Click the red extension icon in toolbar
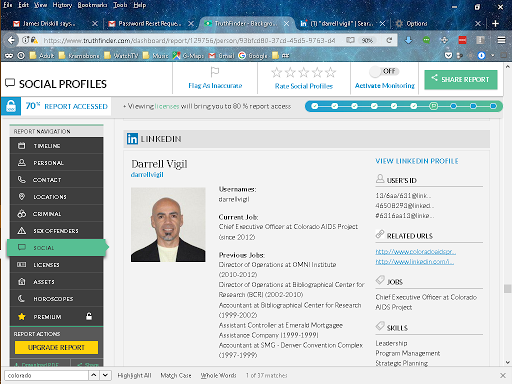Screen dimensions: 512x384 (462, 40)
